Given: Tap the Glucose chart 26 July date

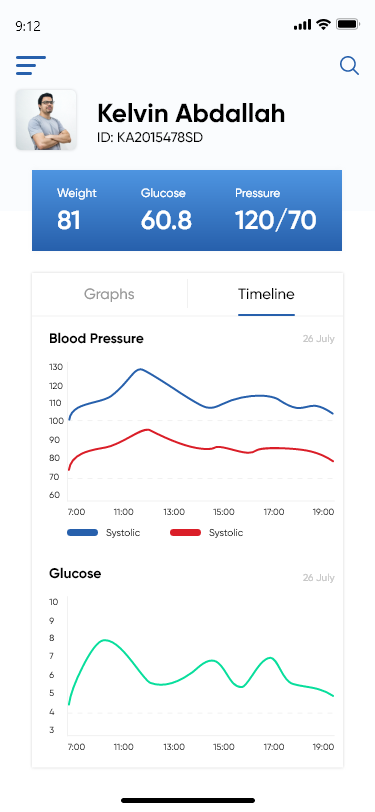Looking at the screenshot, I should coord(319,577).
